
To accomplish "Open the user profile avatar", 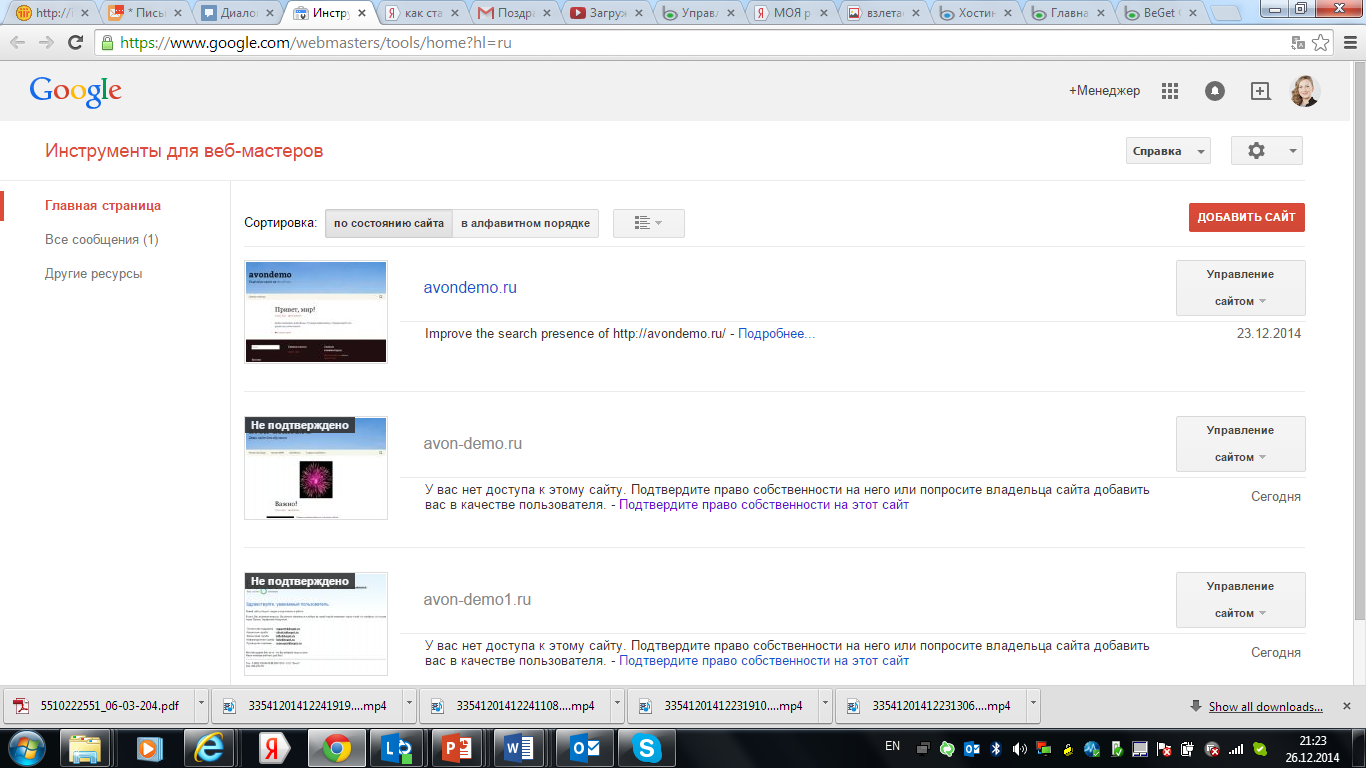I will (x=1305, y=91).
